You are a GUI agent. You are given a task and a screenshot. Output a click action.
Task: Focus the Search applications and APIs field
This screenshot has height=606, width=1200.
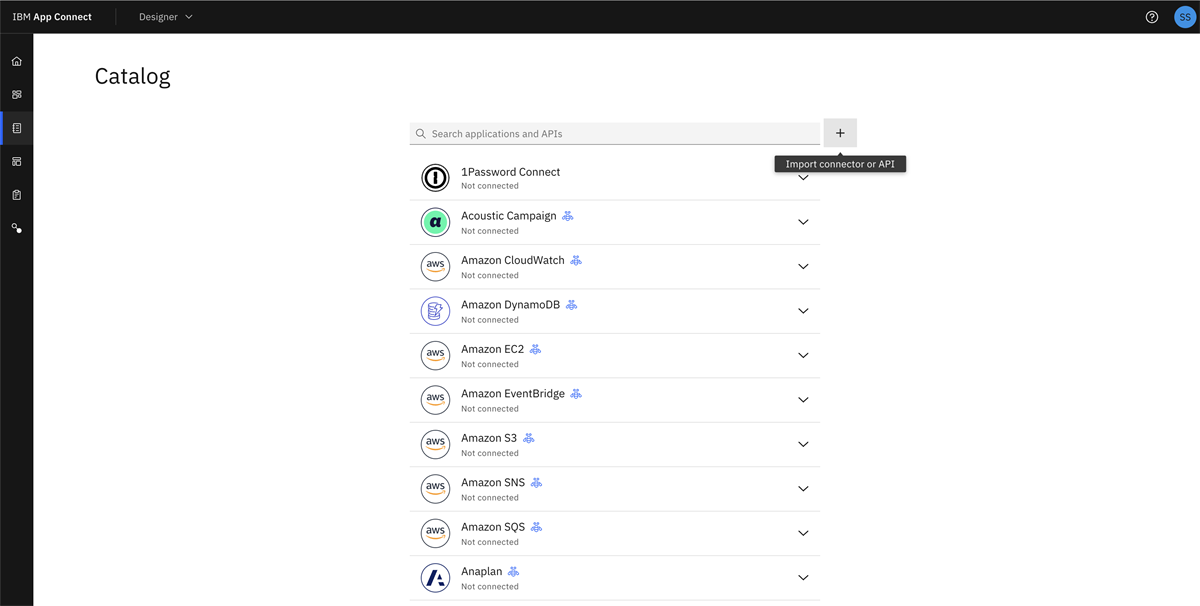615,134
